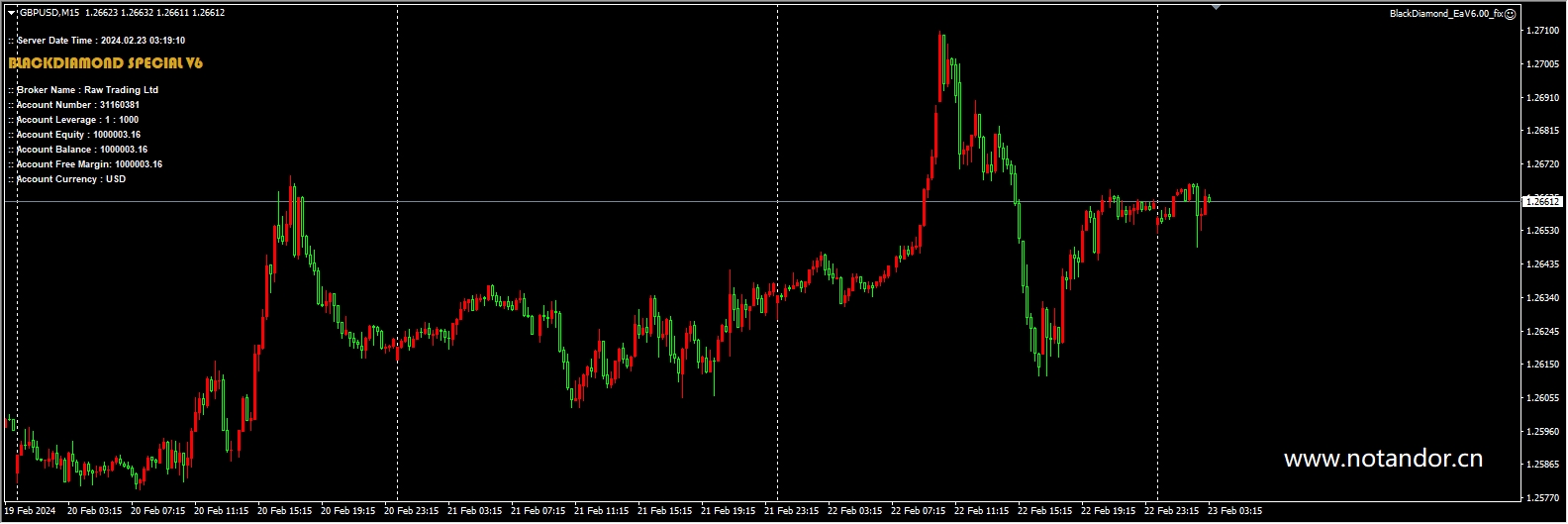Click the Account Free Margin: 1000003.16 line
Image resolution: width=1568 pixels, height=524 pixels.
click(x=85, y=164)
